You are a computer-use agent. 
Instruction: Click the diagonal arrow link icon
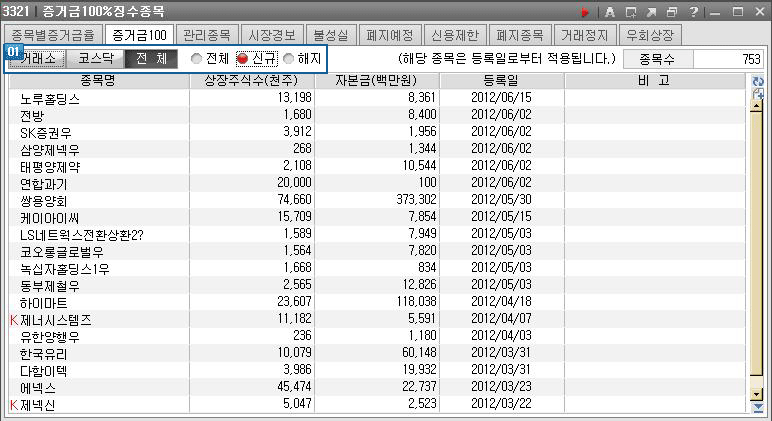[x=651, y=12]
